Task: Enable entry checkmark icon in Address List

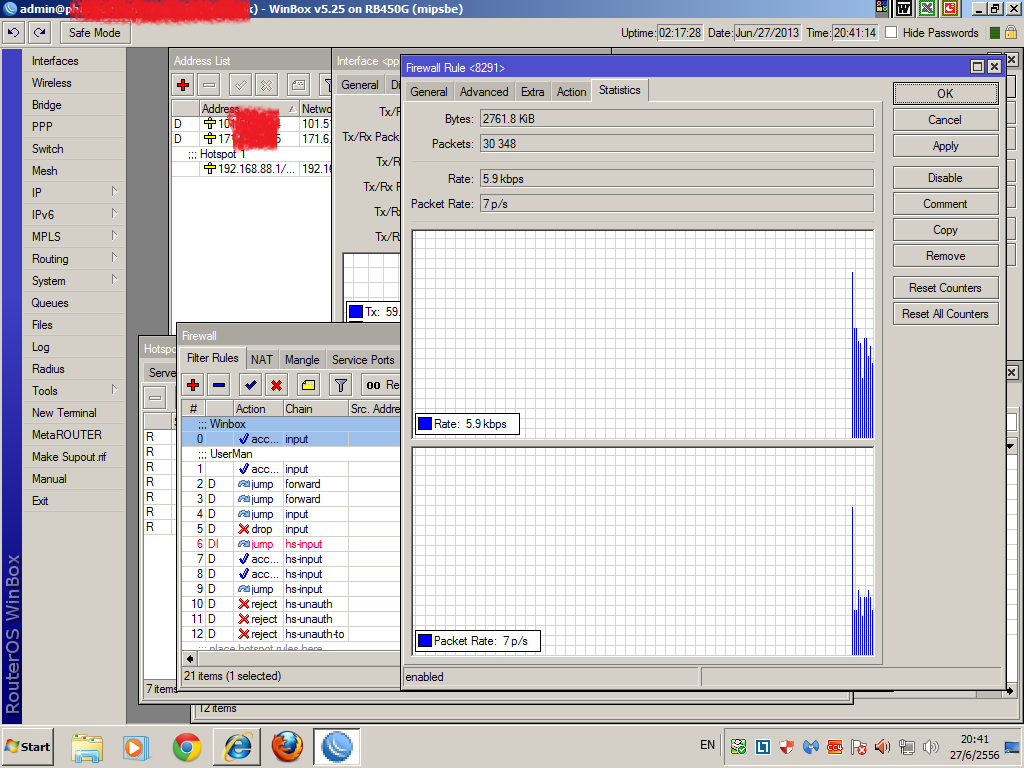Action: click(240, 85)
